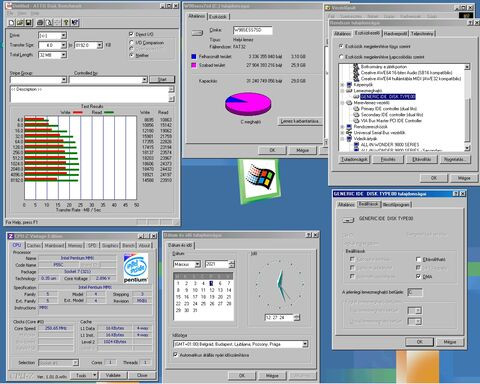Viewport: 480px width, 384px height.
Task: Select day 12 in the calendar
Action: tap(211, 290)
